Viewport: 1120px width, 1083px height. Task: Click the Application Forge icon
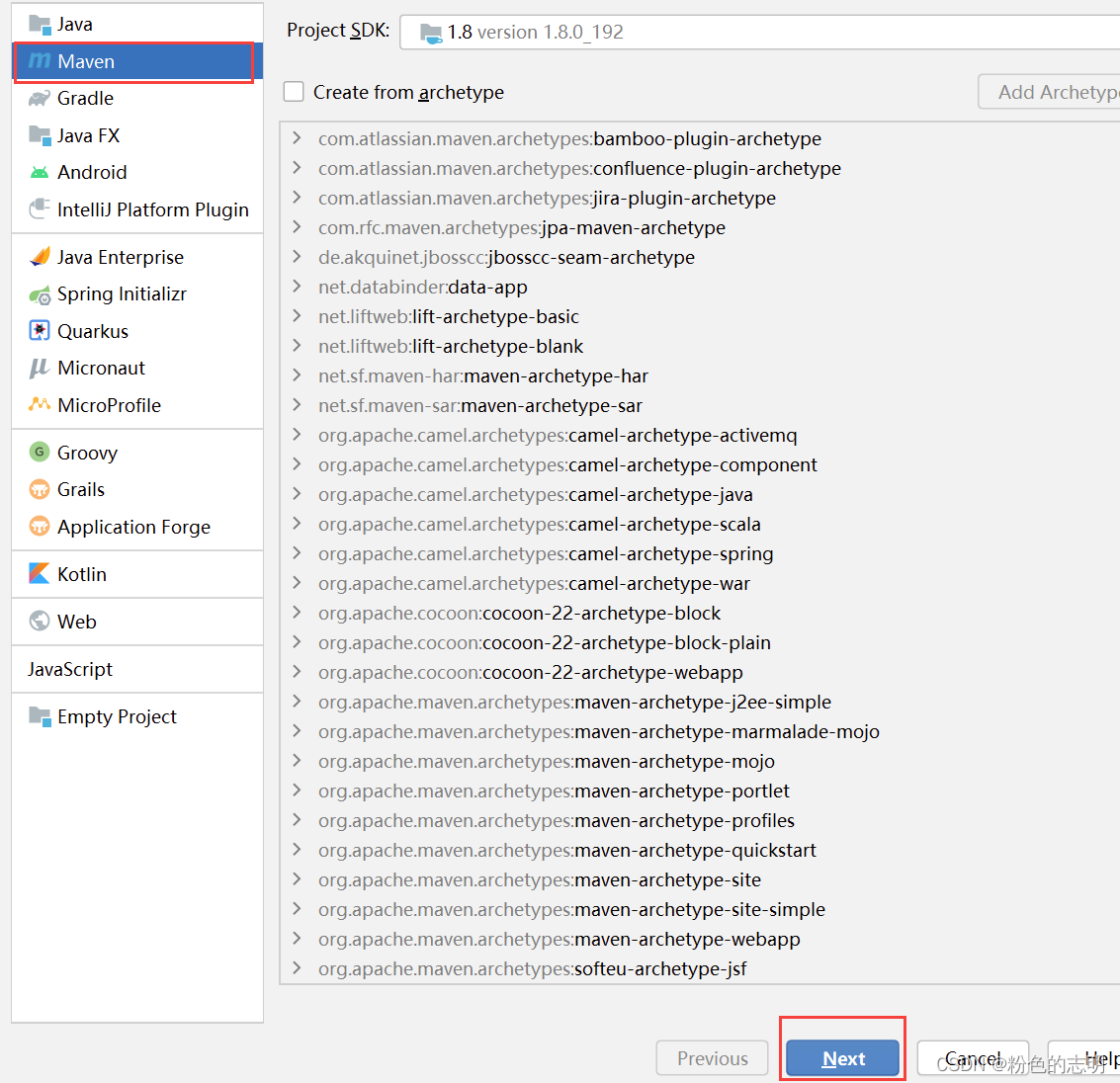(x=40, y=527)
